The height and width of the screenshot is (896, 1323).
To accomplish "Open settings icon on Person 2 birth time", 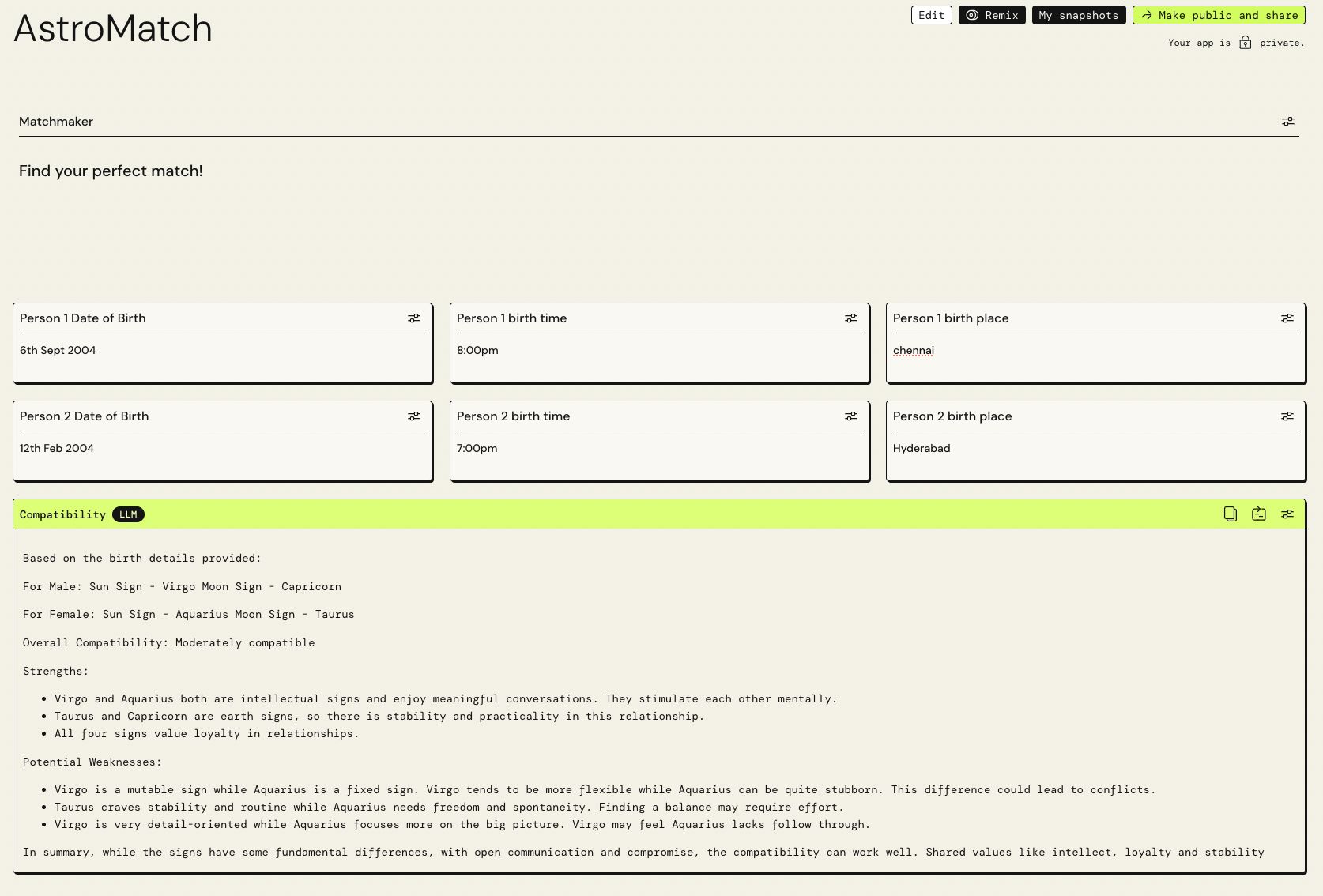I will coord(851,416).
